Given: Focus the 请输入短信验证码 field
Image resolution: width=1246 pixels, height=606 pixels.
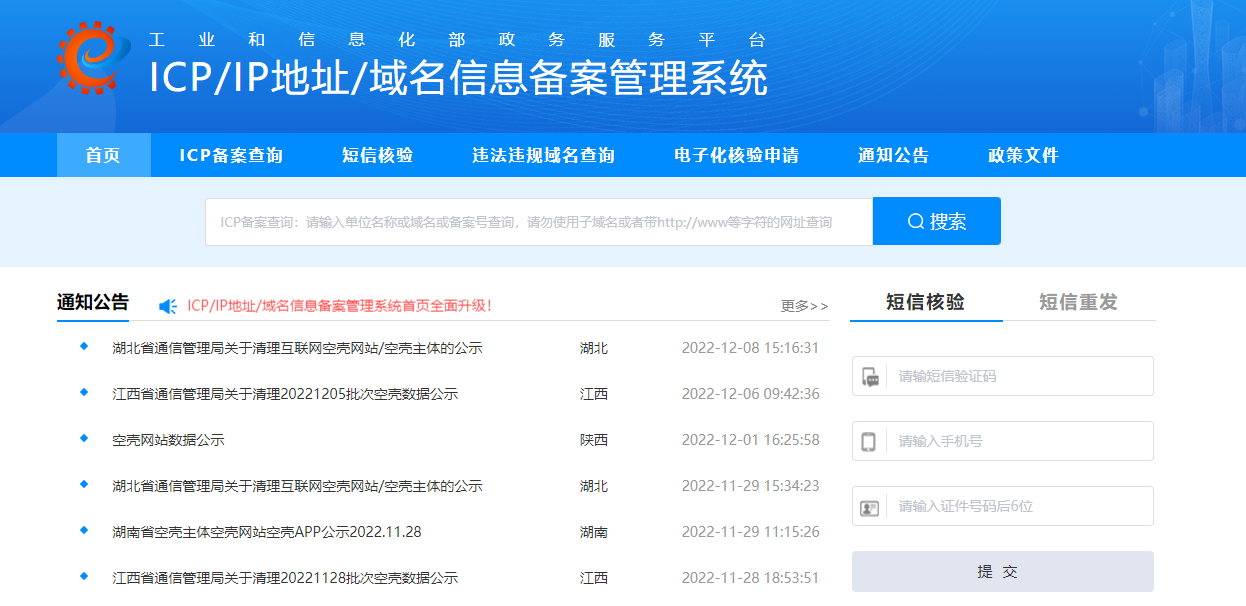Looking at the screenshot, I should (1003, 376).
